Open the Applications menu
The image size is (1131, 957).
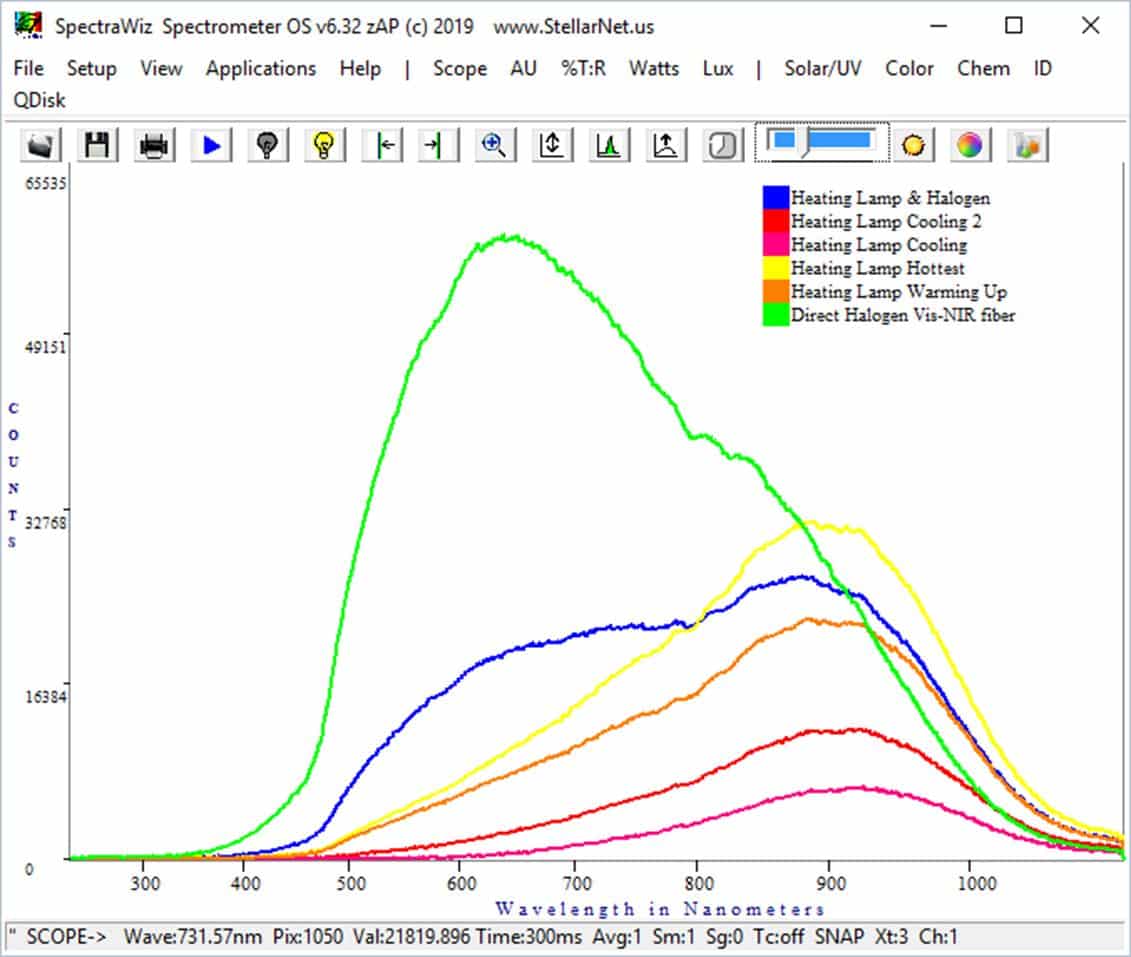pyautogui.click(x=260, y=69)
